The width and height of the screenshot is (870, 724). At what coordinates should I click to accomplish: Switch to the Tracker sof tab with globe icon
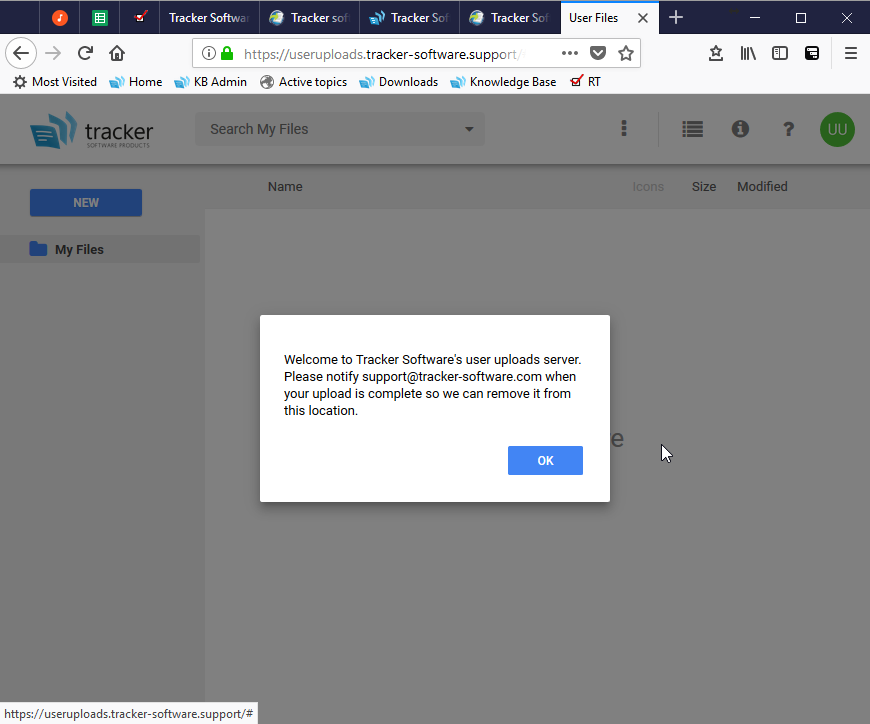coord(310,18)
